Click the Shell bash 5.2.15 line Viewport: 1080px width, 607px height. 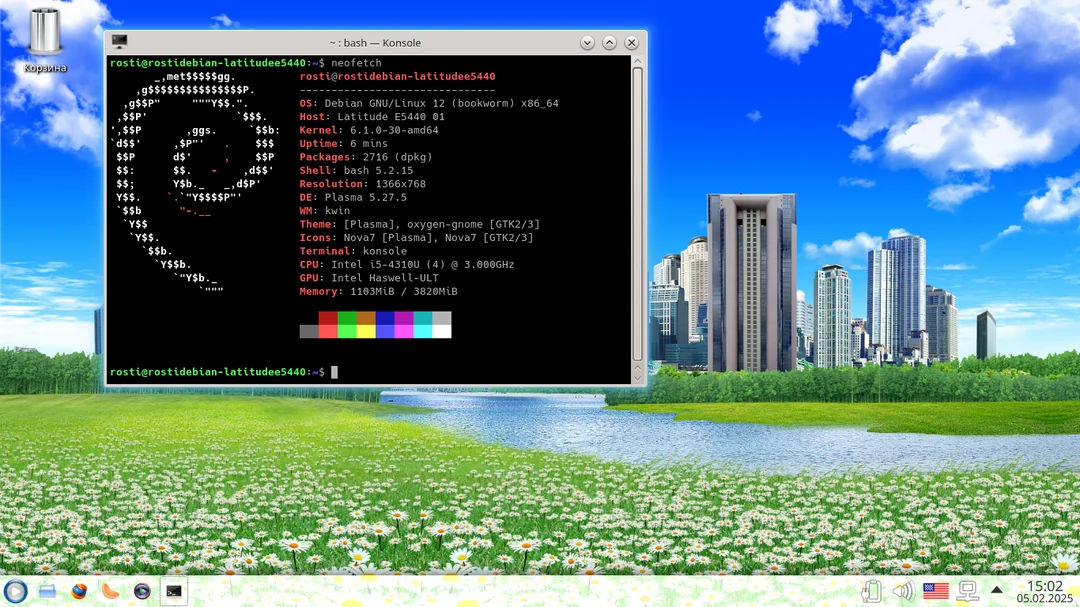pyautogui.click(x=356, y=171)
